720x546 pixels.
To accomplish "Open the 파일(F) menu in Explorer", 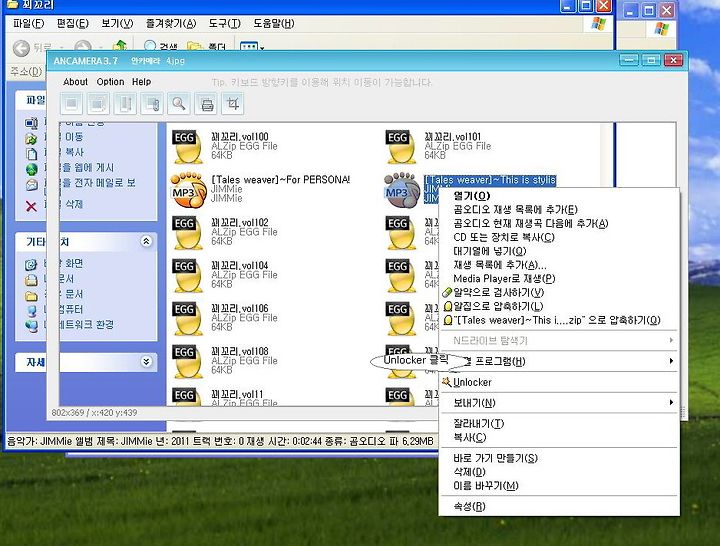I will 28,23.
